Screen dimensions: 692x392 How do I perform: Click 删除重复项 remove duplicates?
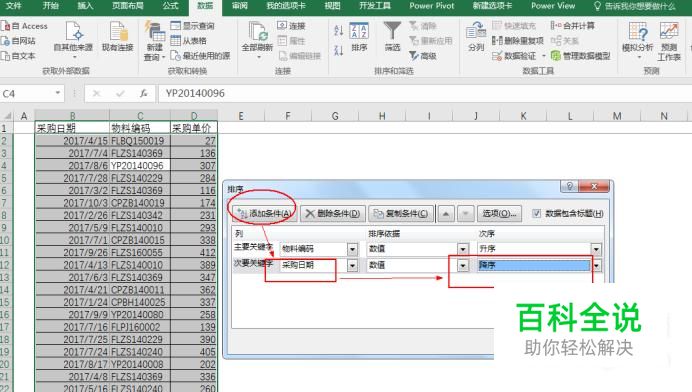coord(517,41)
